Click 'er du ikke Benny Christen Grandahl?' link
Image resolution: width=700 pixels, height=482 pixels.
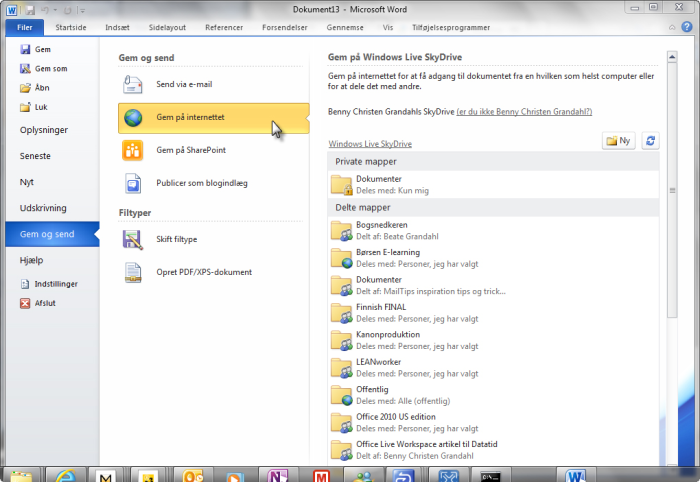click(524, 112)
